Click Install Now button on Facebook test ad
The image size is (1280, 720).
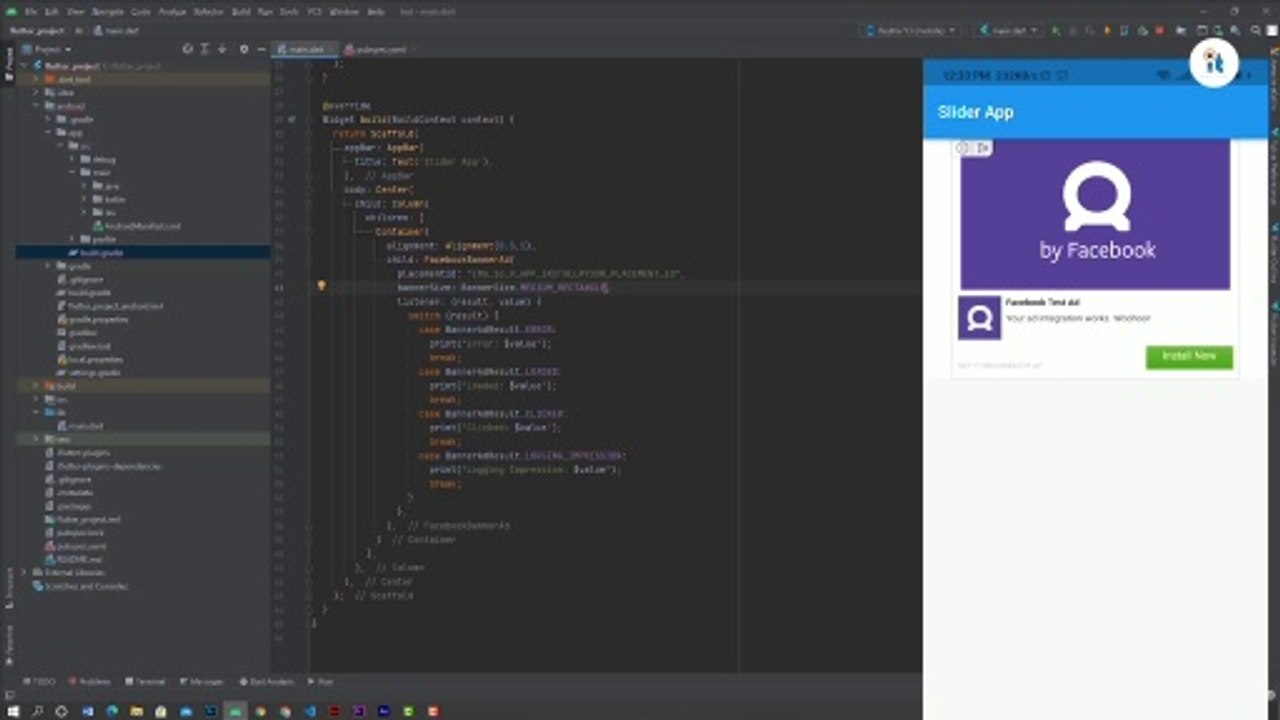(x=1189, y=356)
